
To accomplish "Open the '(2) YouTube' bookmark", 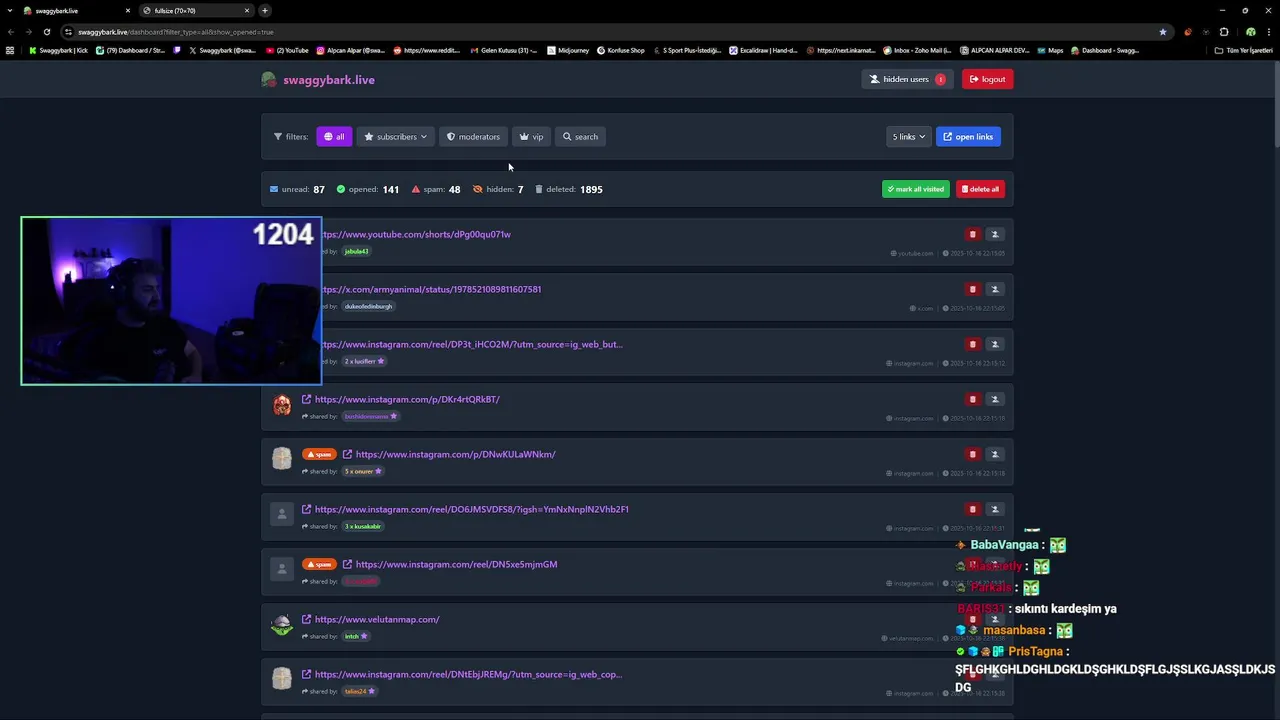I will click(286, 50).
